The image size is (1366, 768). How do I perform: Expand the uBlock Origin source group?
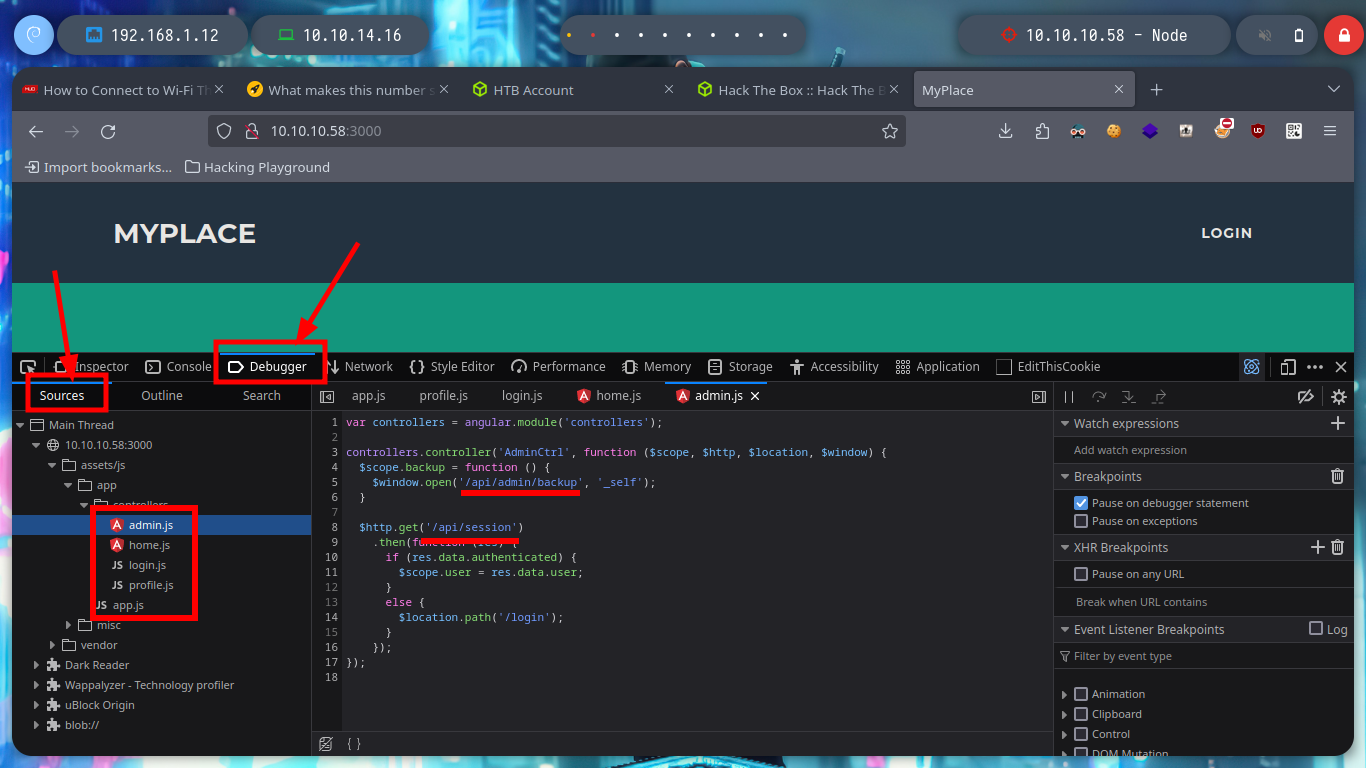[x=37, y=705]
